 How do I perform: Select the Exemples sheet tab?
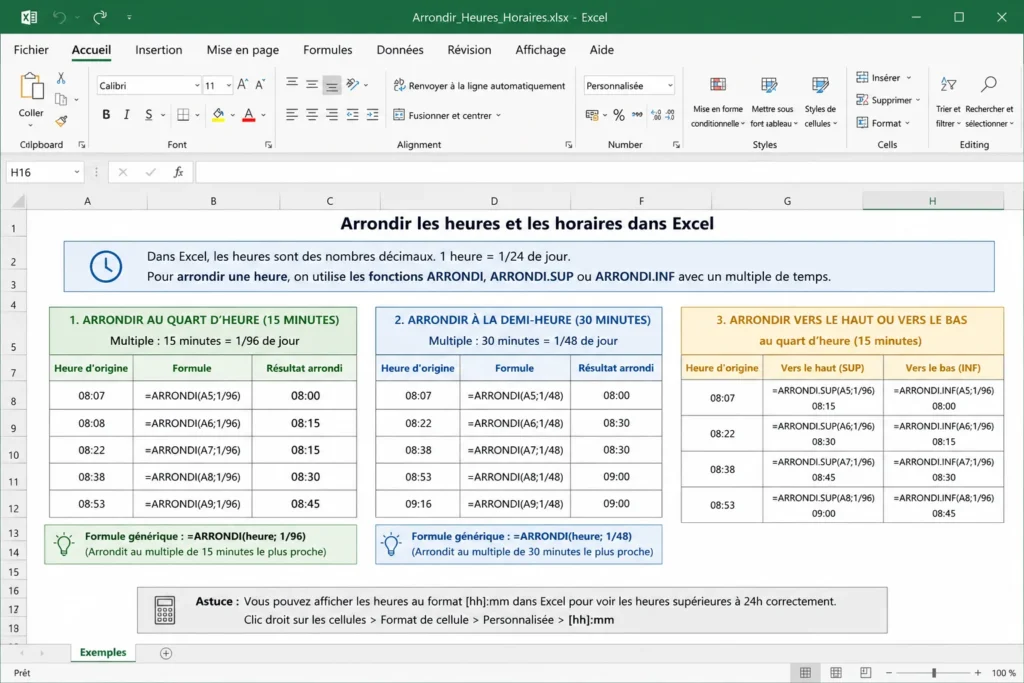pyautogui.click(x=103, y=652)
